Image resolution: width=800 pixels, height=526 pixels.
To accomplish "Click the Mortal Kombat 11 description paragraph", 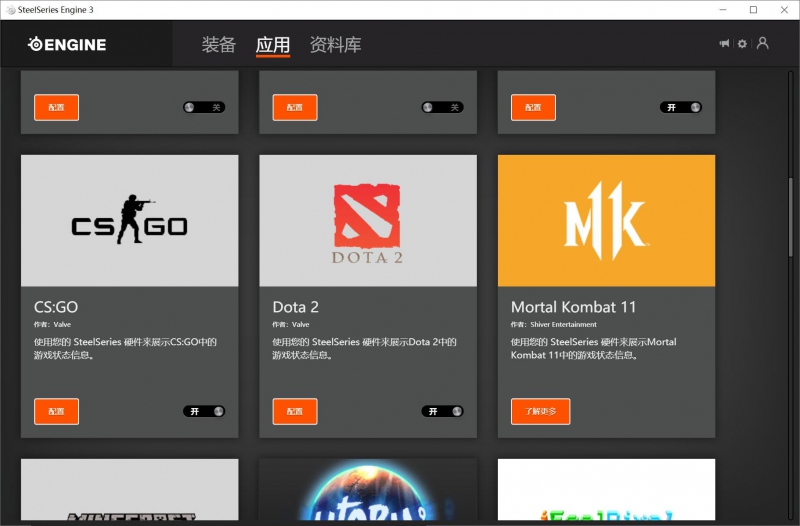I will click(x=594, y=348).
